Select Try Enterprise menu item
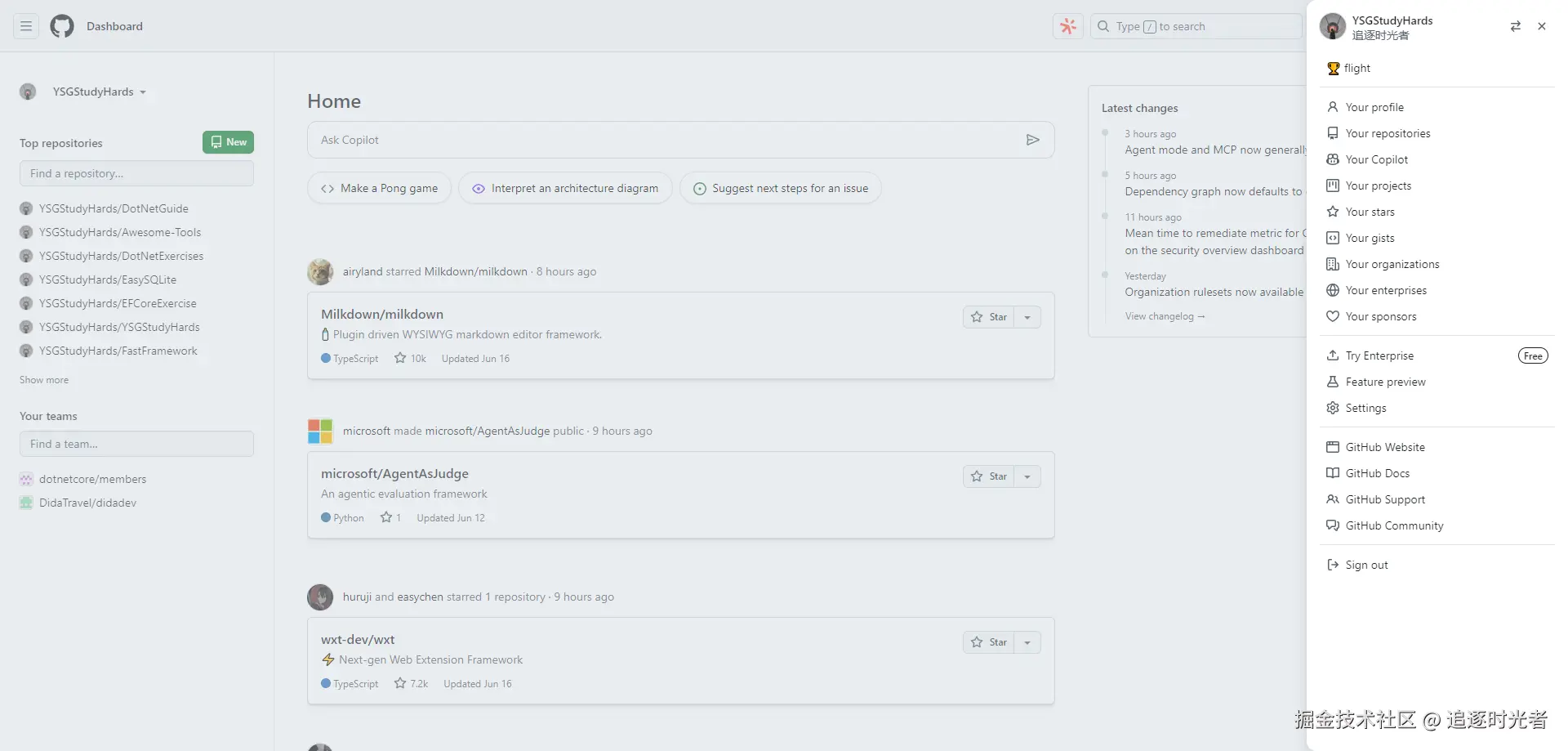 pos(1437,355)
